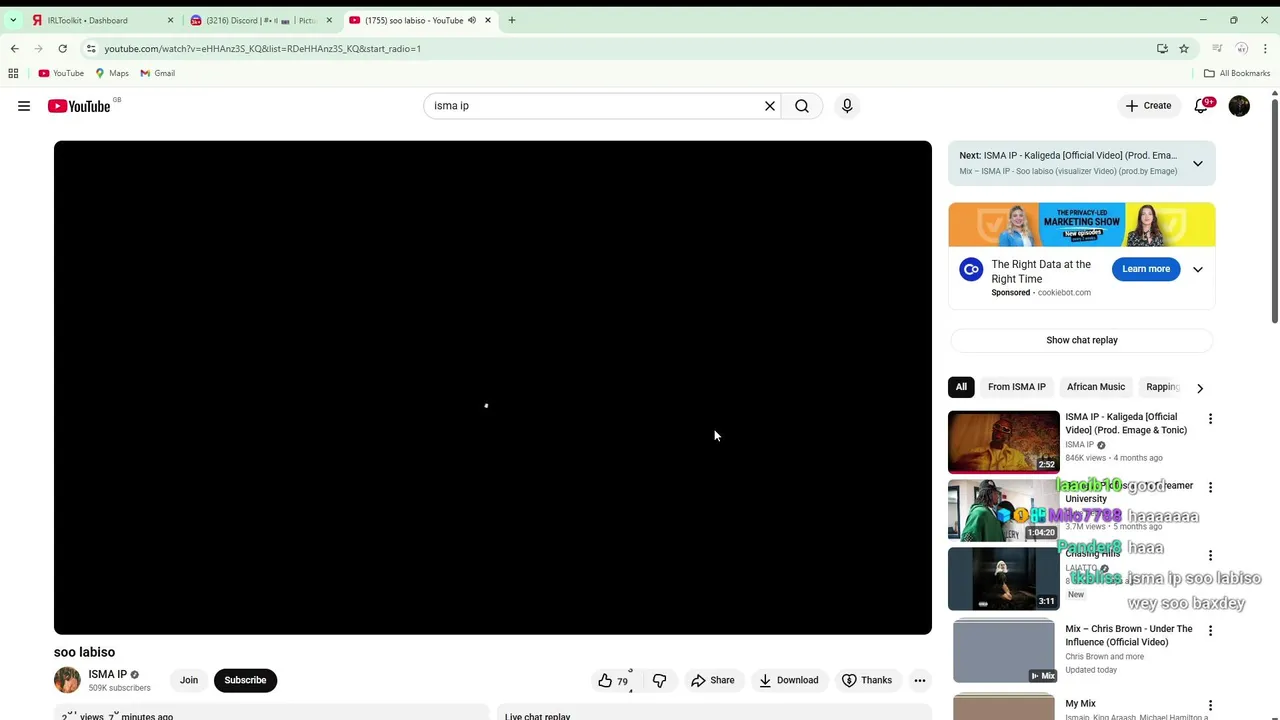Screen dimensions: 1280x720
Task: Show more filter chips with arrow
Action: pyautogui.click(x=1200, y=388)
